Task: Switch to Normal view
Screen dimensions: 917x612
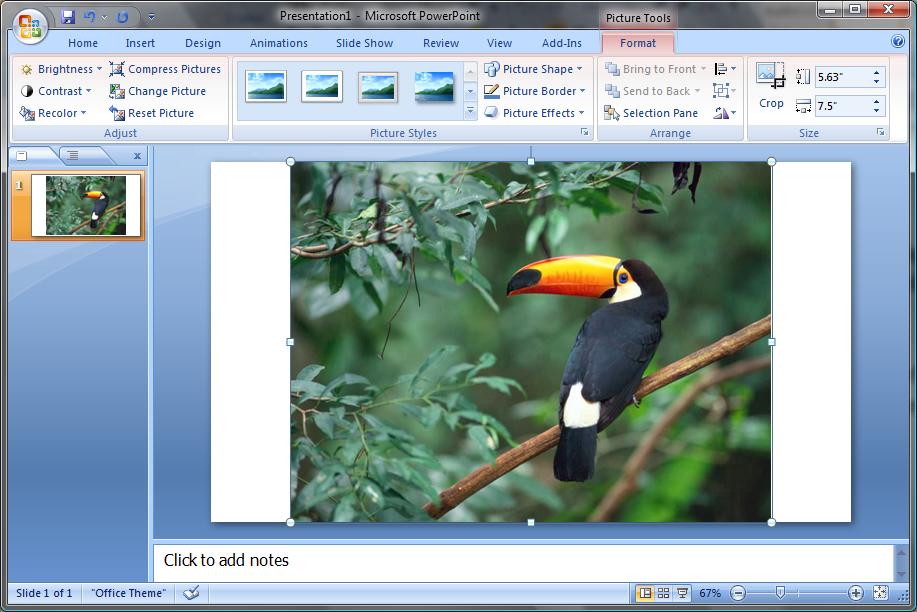Action: [644, 593]
